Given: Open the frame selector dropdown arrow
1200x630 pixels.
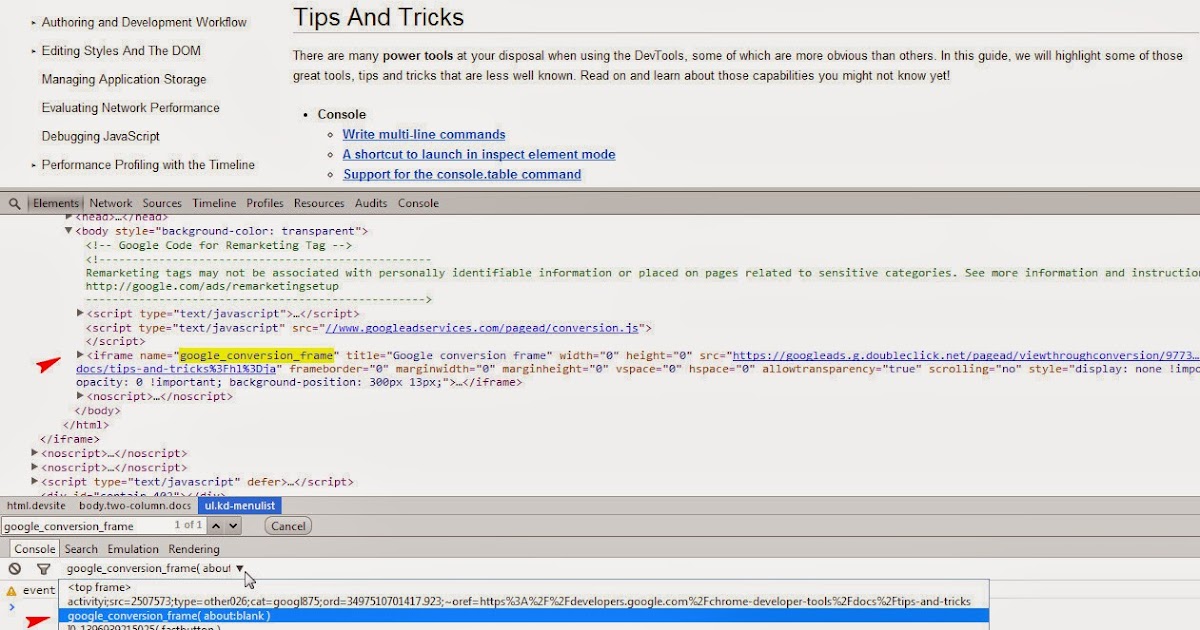Looking at the screenshot, I should click(239, 569).
